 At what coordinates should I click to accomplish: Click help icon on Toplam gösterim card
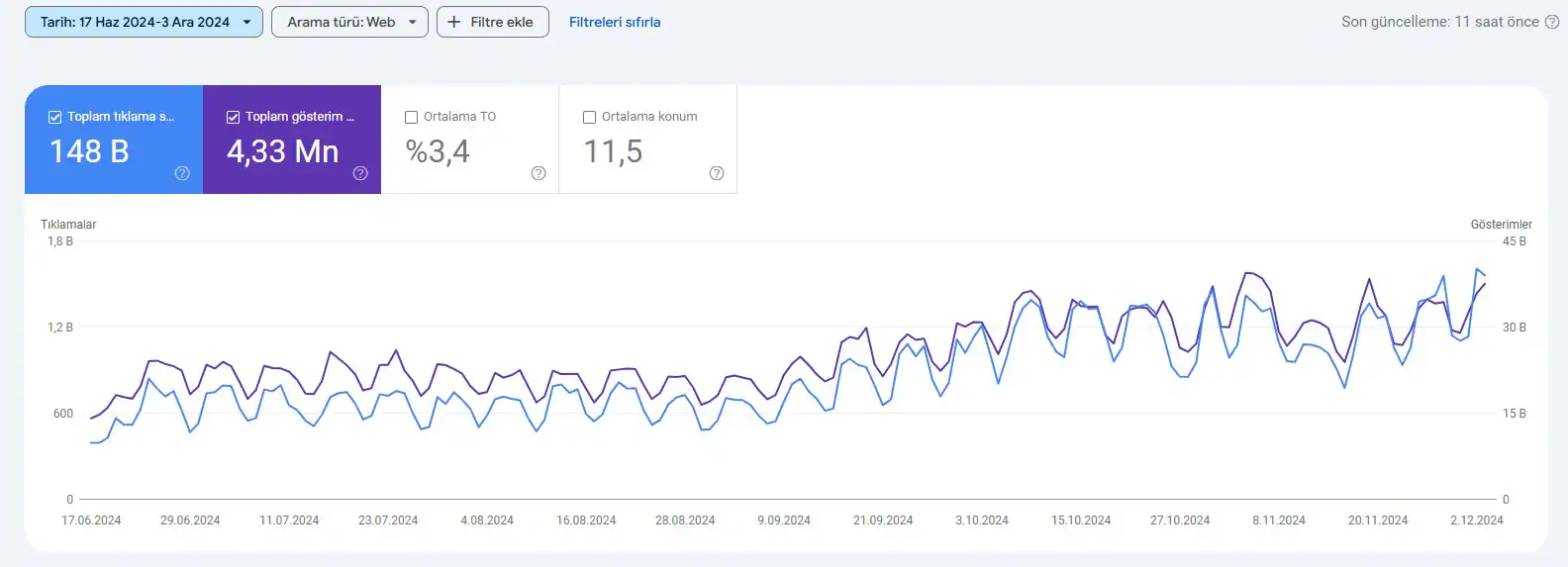pyautogui.click(x=360, y=173)
